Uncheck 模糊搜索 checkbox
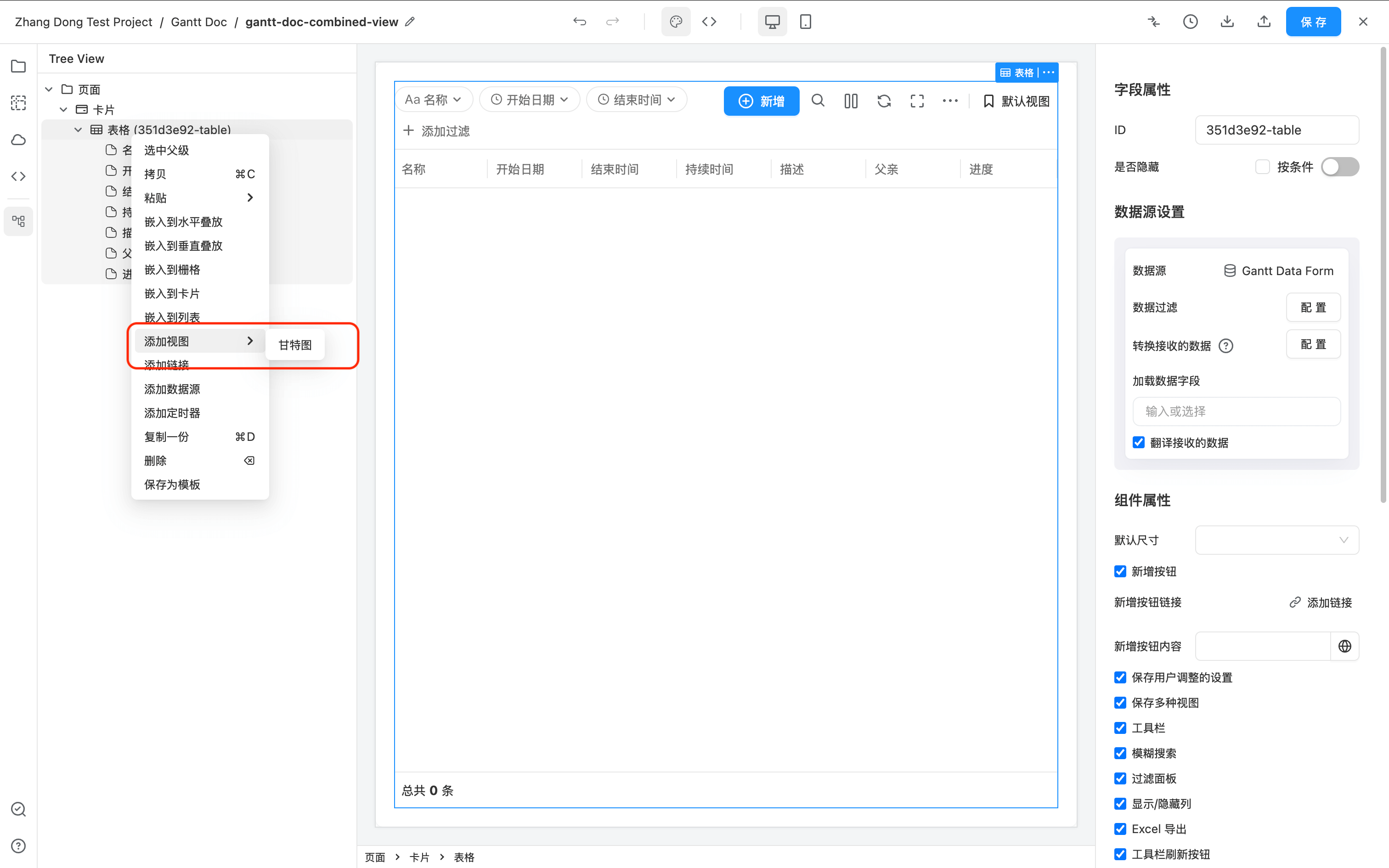 (x=1120, y=753)
